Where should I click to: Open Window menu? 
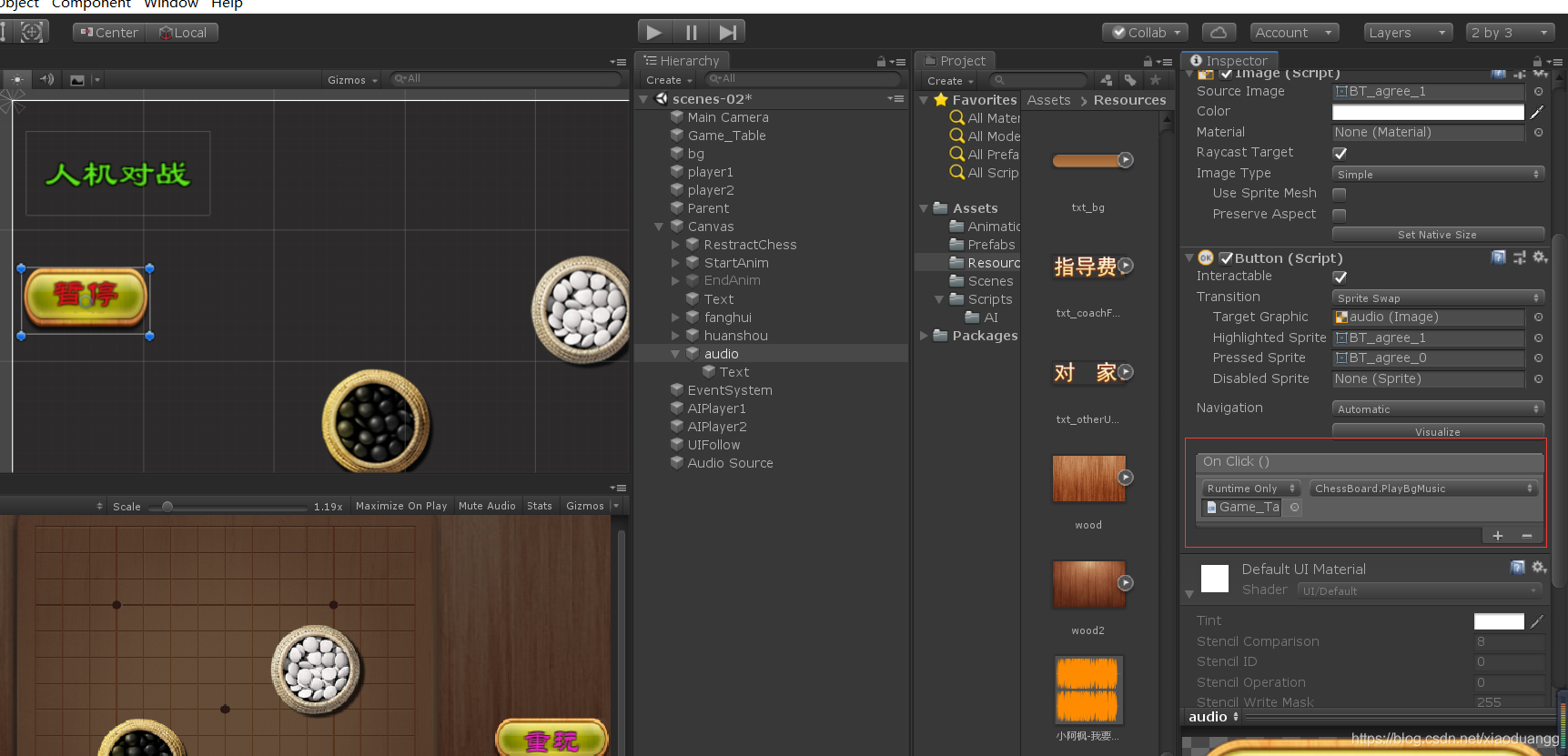171,5
